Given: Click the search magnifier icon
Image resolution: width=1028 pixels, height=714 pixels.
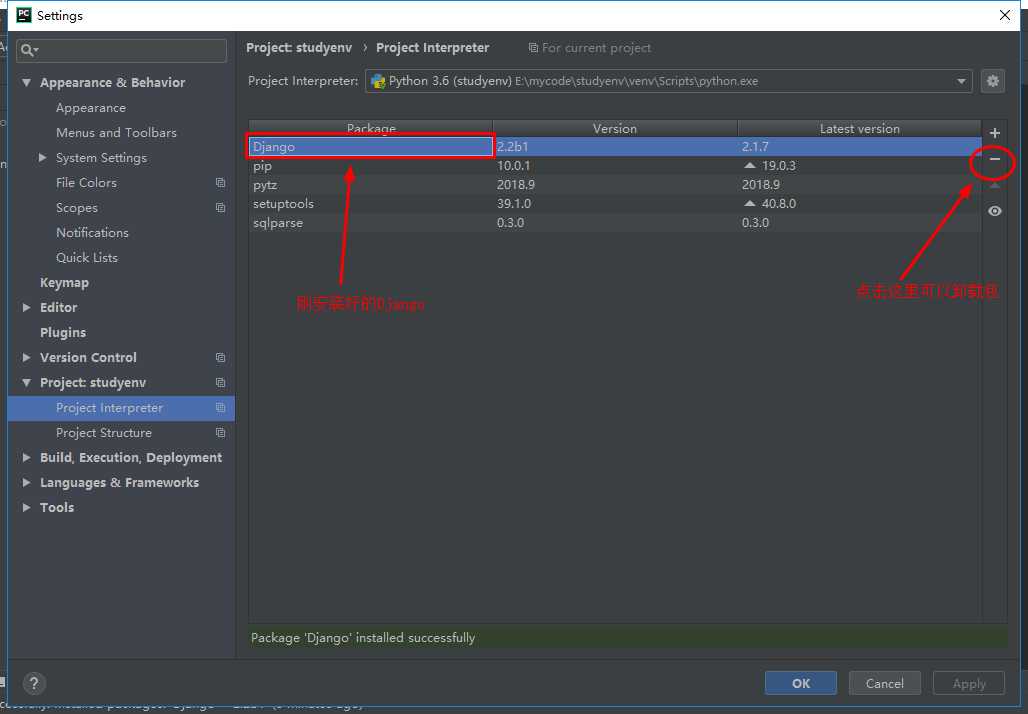Looking at the screenshot, I should tap(28, 50).
